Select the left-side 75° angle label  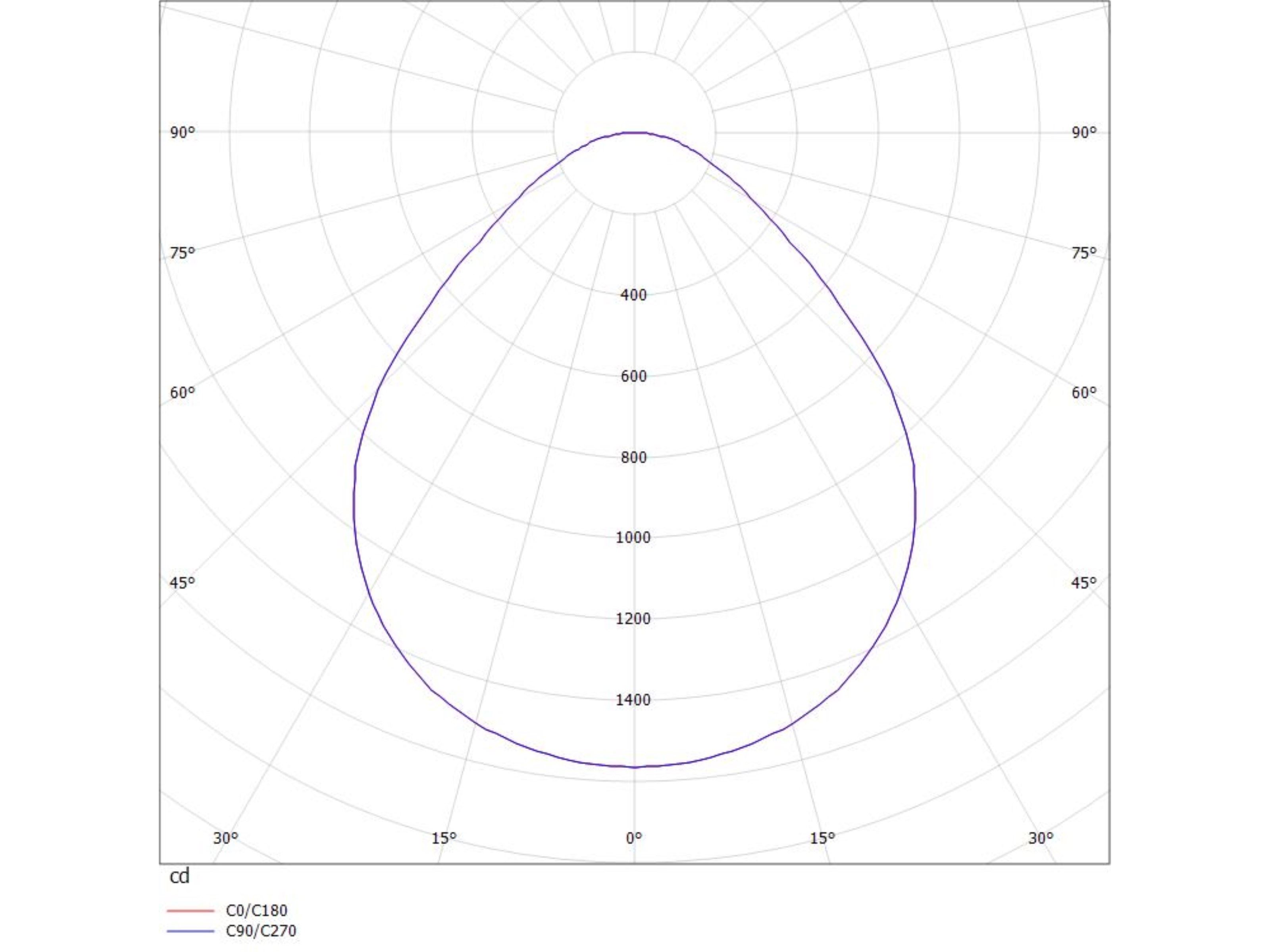(x=183, y=253)
